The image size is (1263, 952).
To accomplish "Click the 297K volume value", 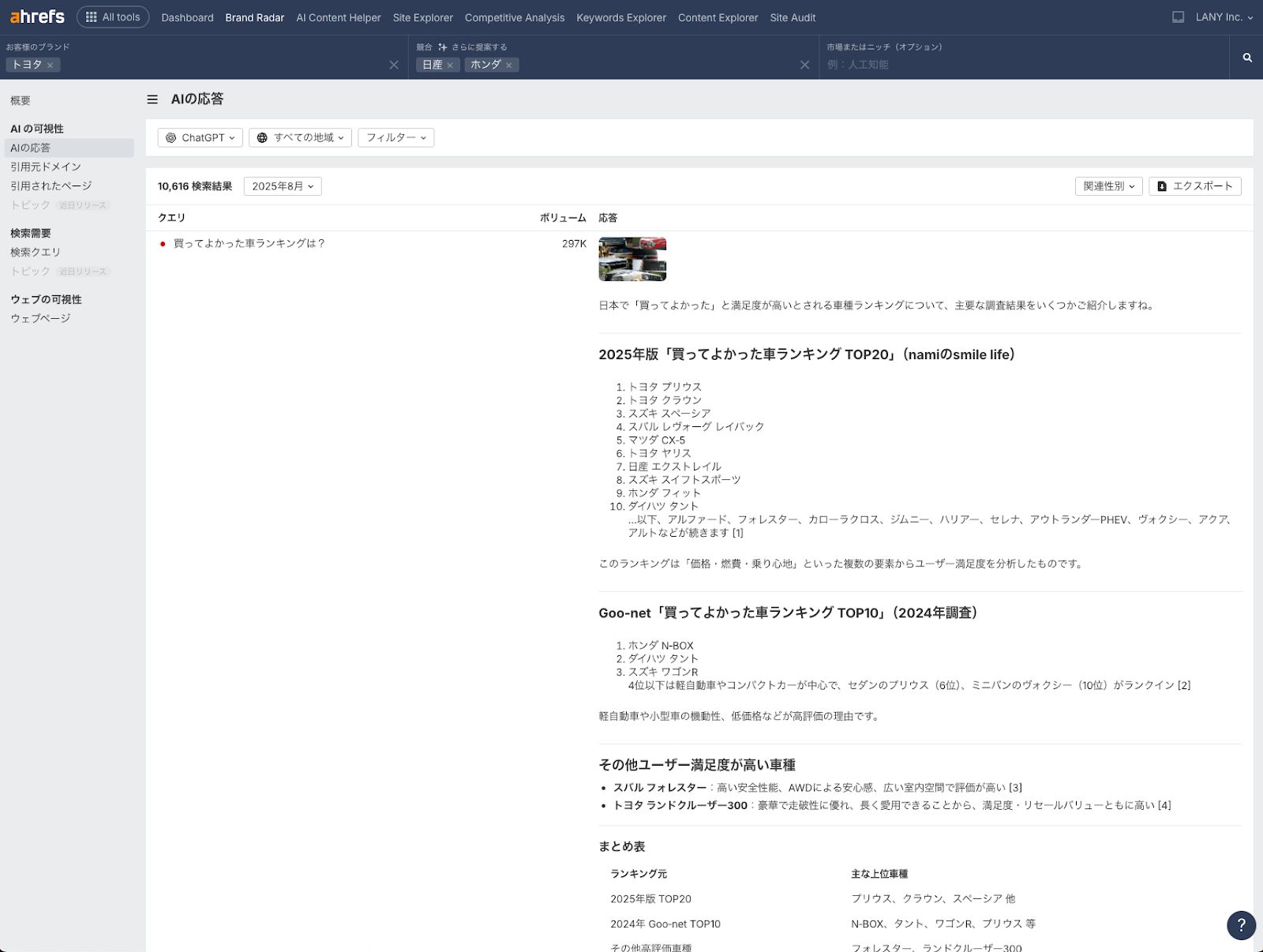I will 574,243.
